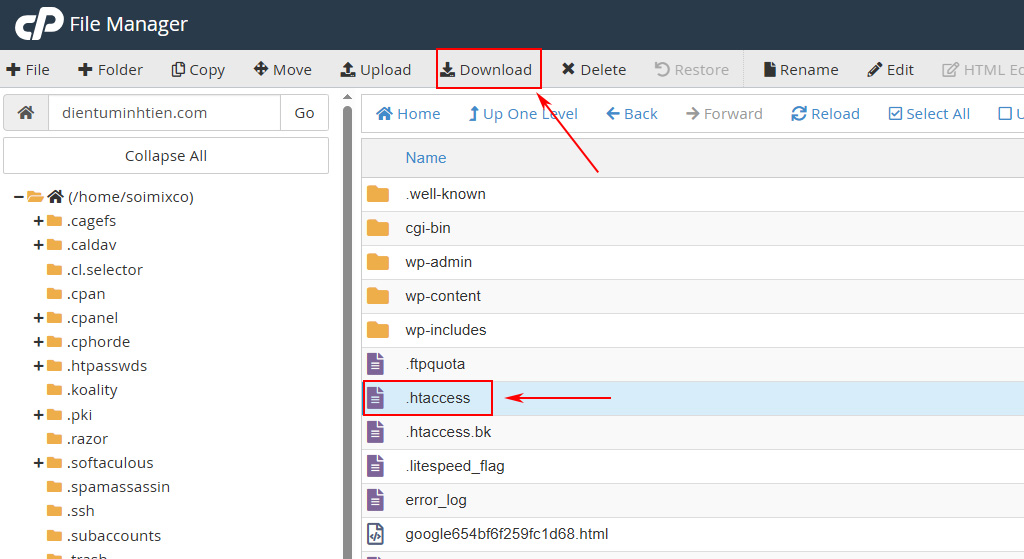Delete the selected file

(594, 70)
